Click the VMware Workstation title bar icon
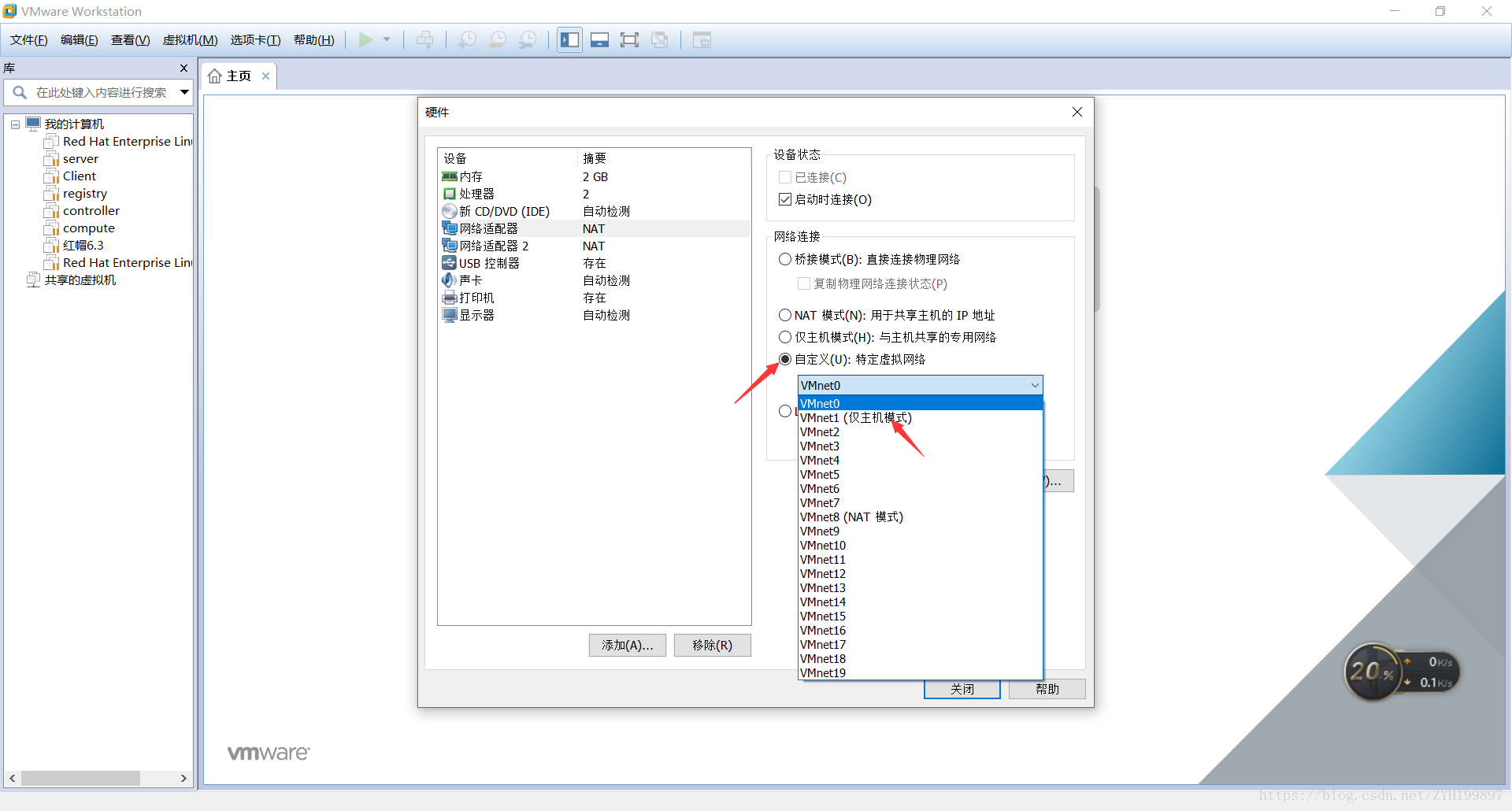1512x811 pixels. tap(9, 11)
